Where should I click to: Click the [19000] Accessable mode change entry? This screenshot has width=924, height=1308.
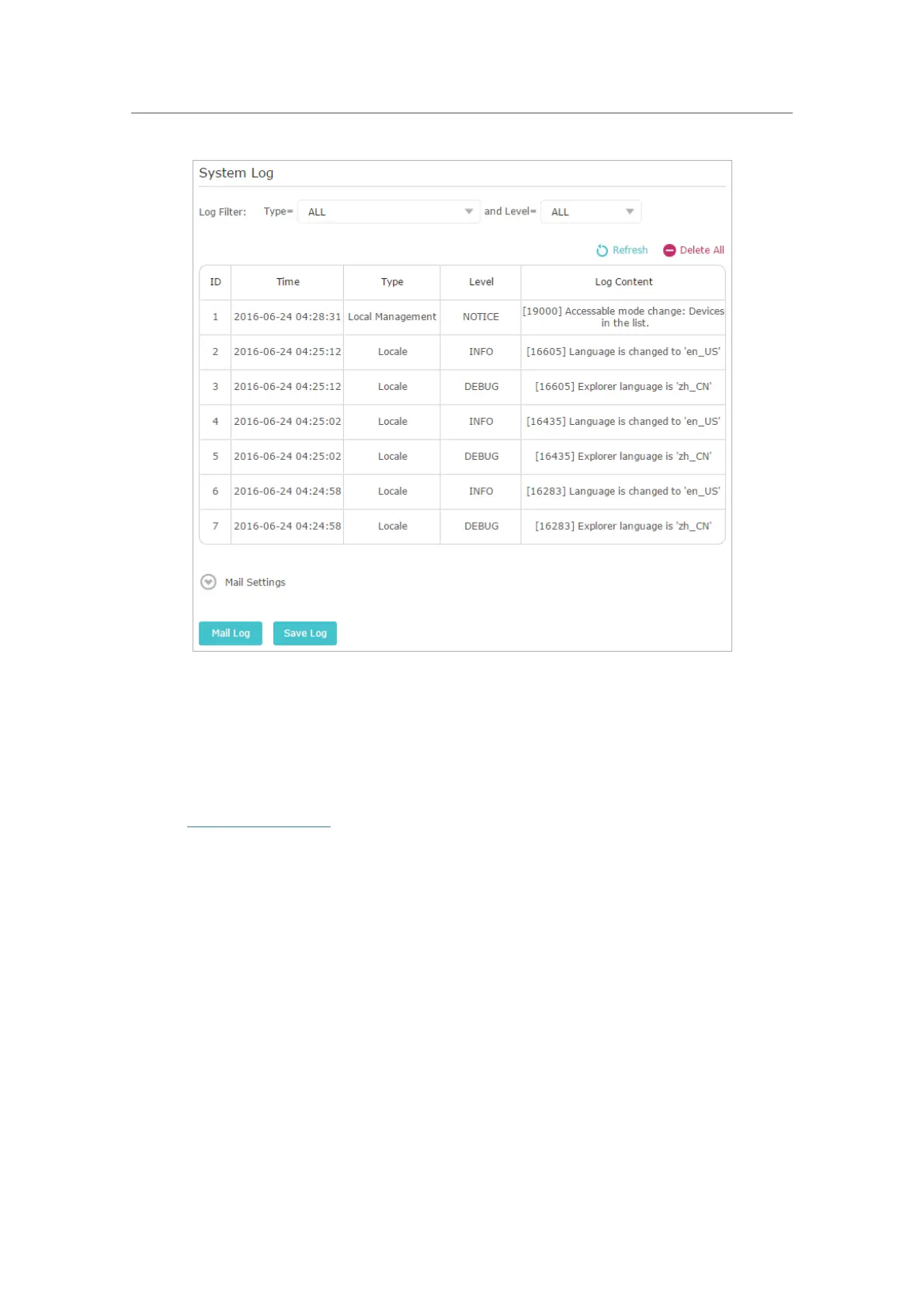point(624,317)
